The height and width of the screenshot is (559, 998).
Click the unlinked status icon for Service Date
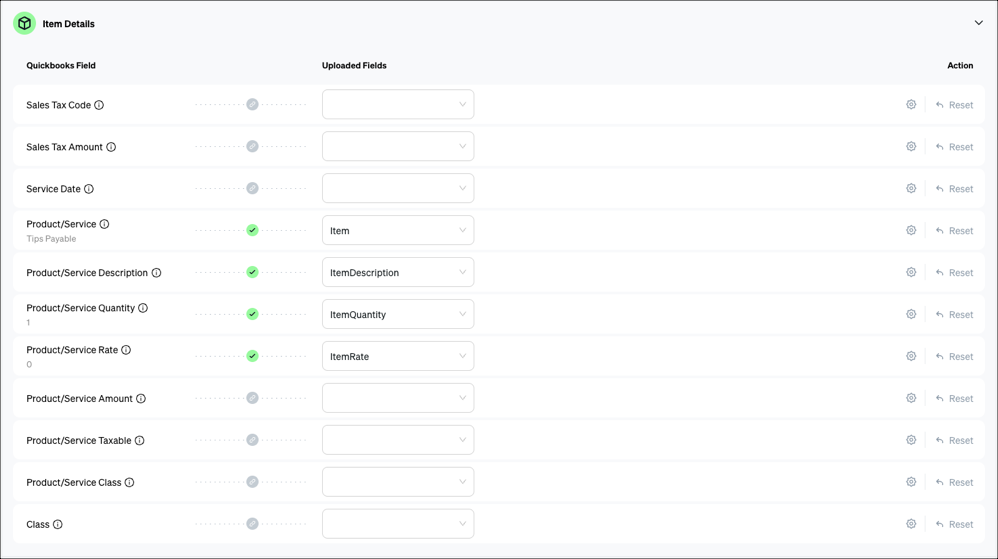click(x=253, y=188)
